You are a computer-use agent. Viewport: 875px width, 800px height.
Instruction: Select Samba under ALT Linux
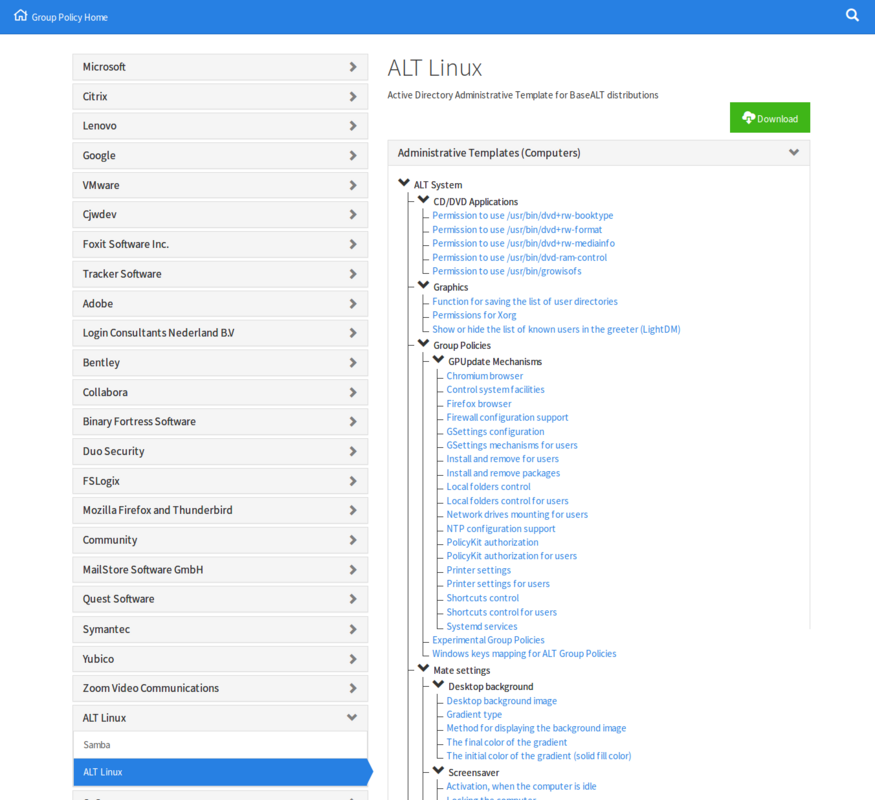(220, 745)
